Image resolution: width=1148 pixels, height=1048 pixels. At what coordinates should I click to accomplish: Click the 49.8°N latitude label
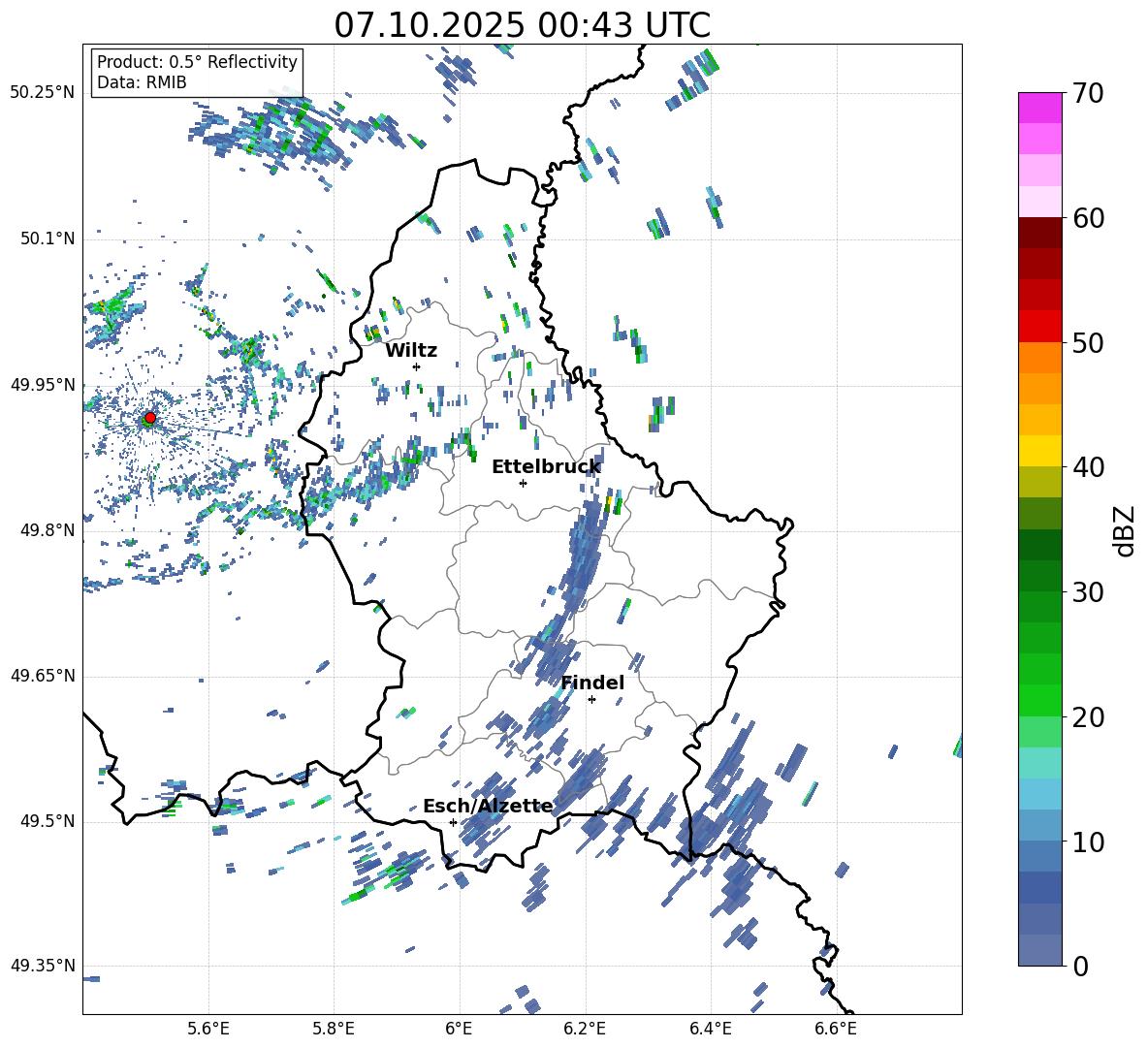48,530
